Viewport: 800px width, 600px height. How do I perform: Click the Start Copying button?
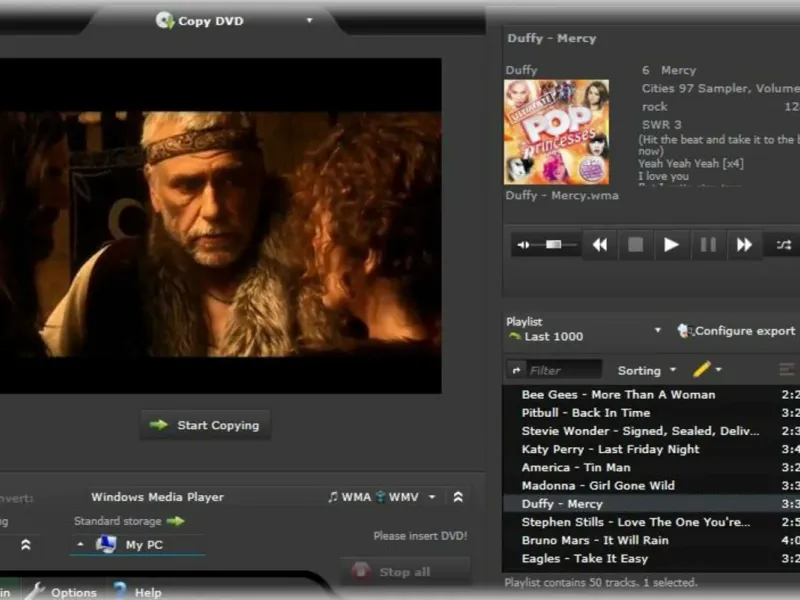coord(206,425)
